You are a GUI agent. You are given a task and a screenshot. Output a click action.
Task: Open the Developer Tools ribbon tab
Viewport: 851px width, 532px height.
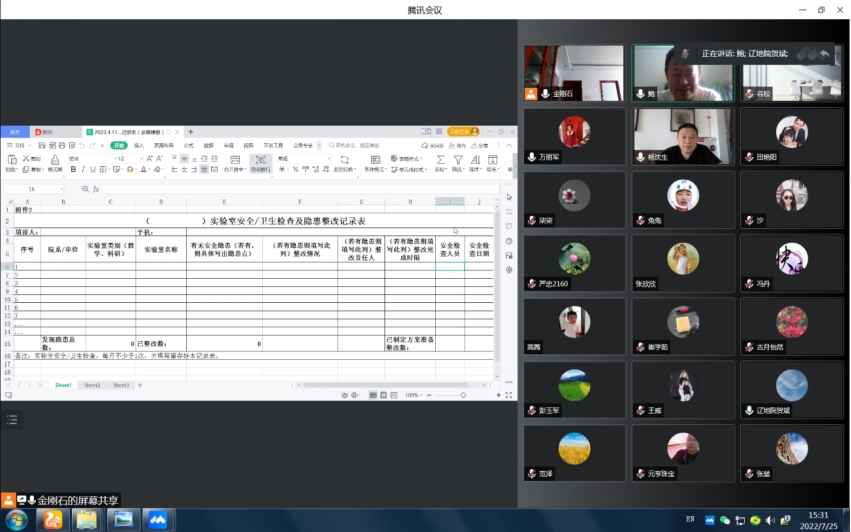[x=273, y=145]
